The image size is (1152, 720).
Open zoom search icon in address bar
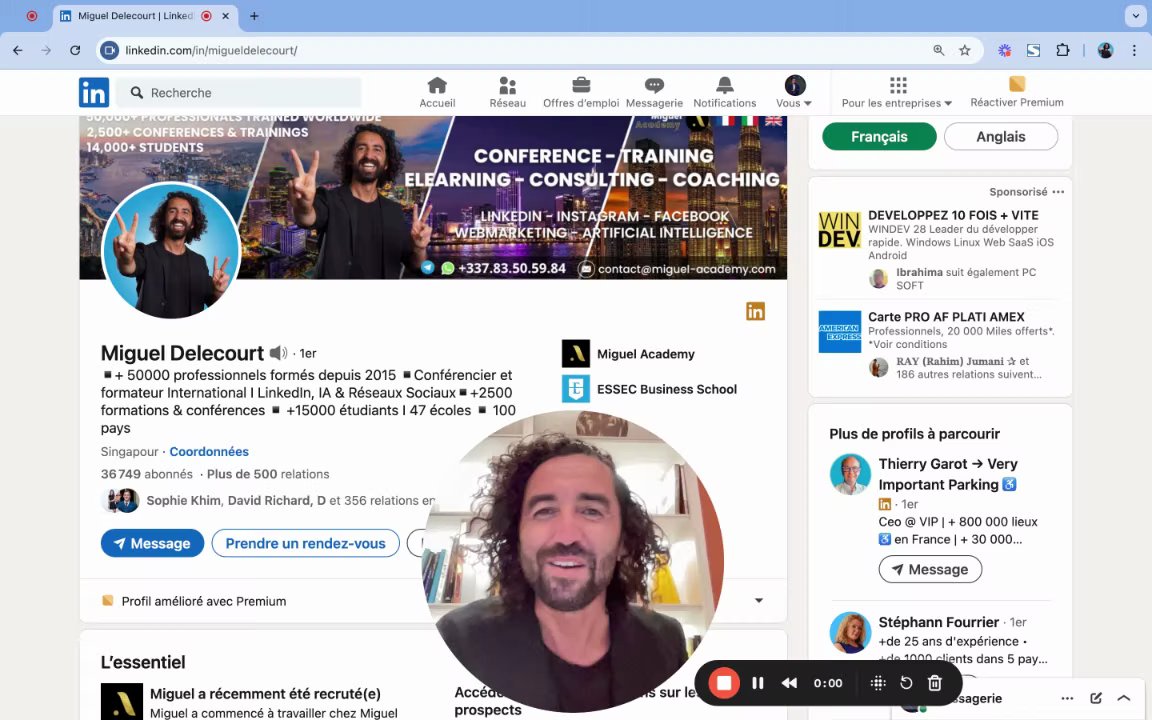[939, 51]
